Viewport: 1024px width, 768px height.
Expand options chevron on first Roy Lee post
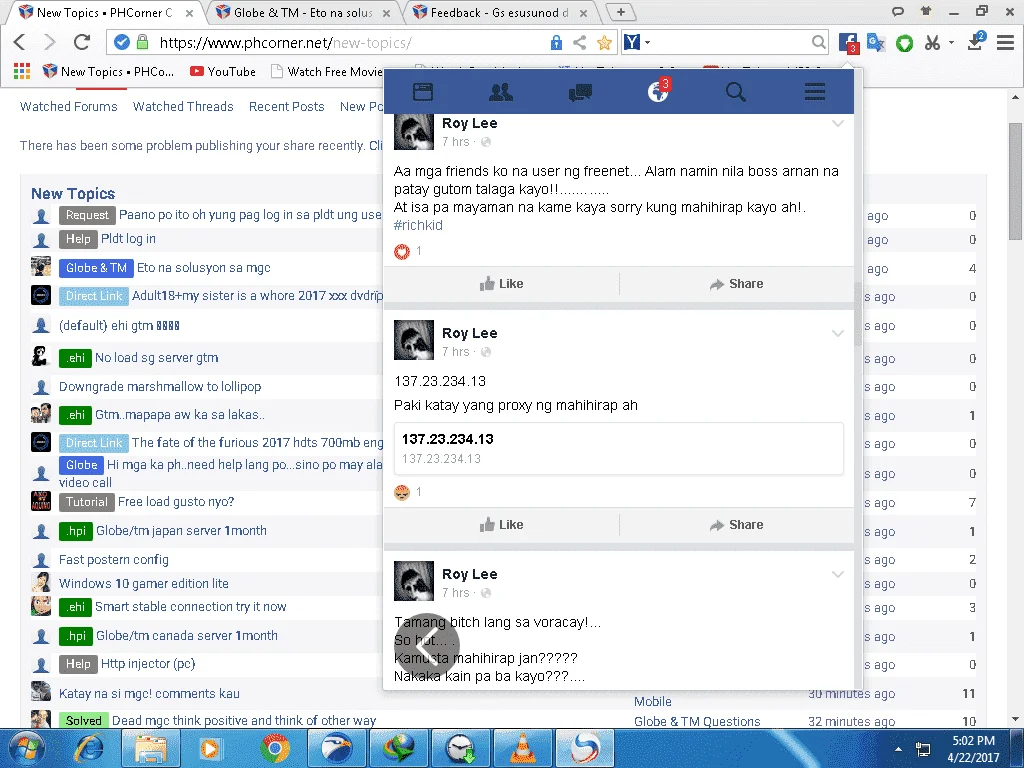[x=838, y=124]
